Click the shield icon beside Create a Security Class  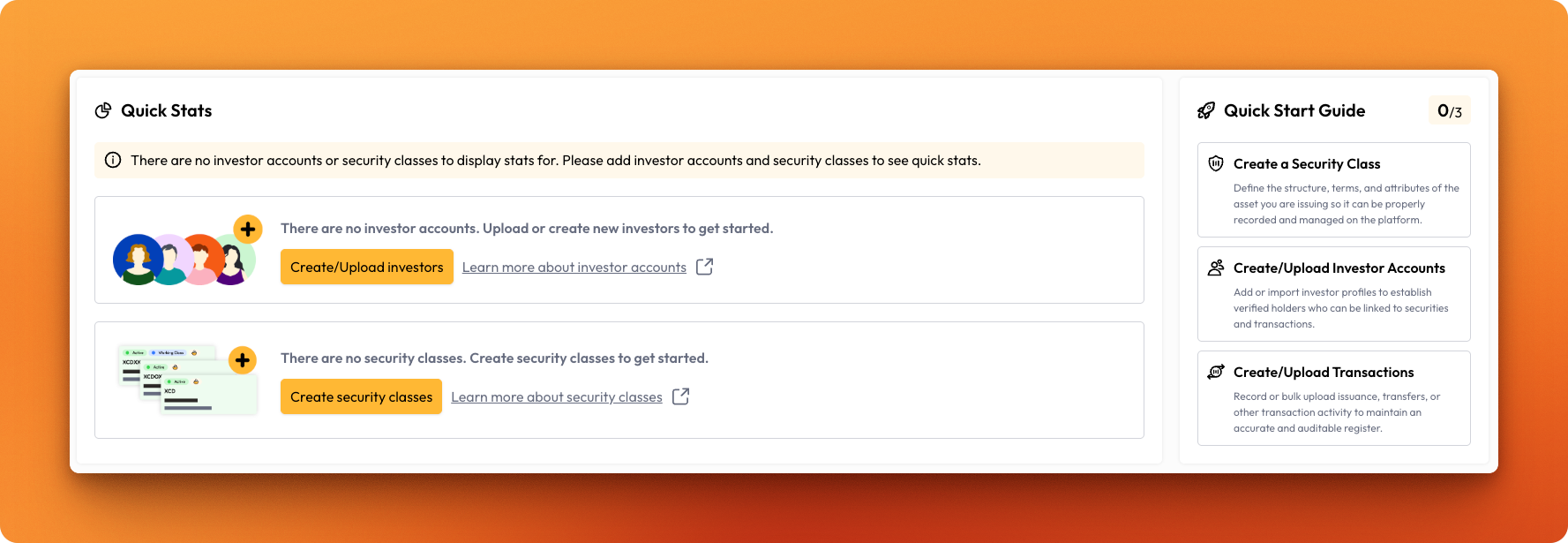pyautogui.click(x=1216, y=163)
